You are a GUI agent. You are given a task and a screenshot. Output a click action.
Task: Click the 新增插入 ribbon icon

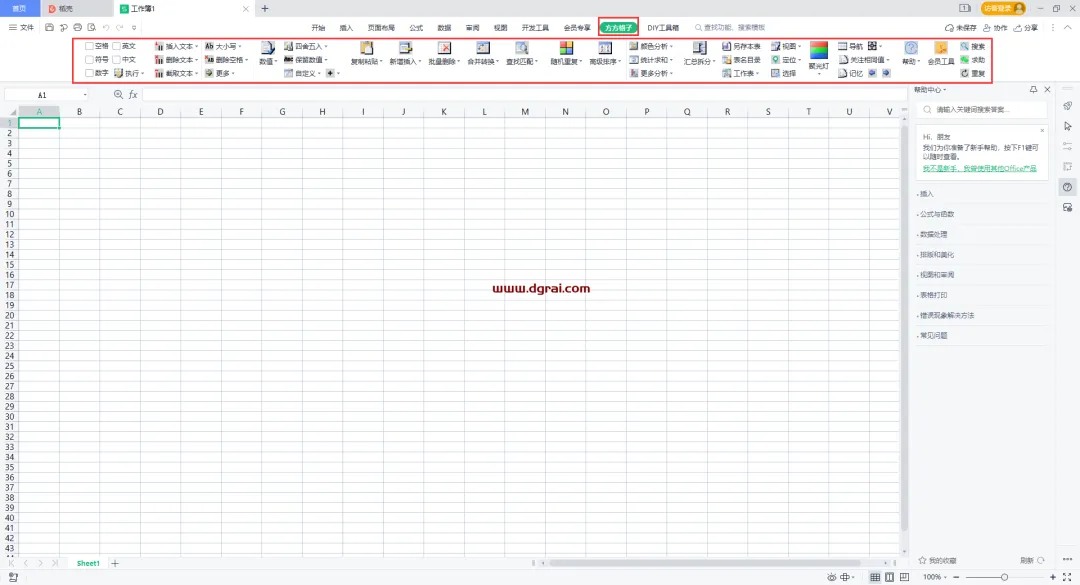pyautogui.click(x=405, y=48)
